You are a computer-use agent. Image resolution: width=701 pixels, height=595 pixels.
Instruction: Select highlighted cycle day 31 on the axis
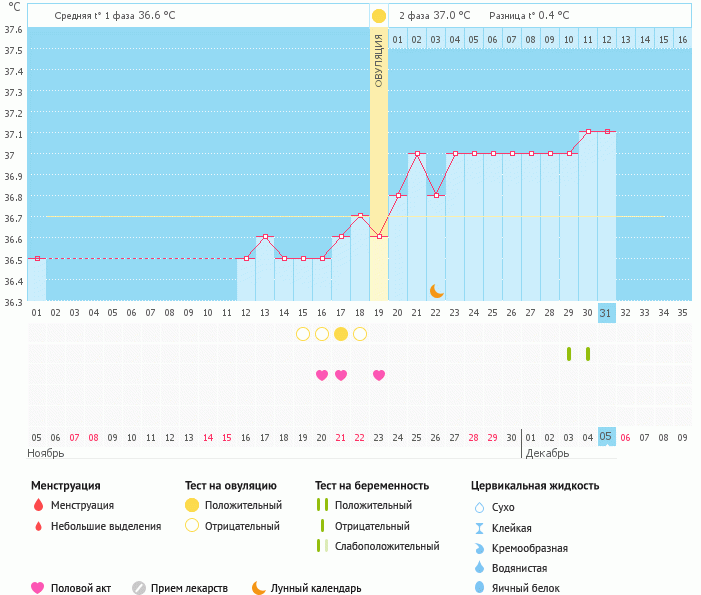(606, 312)
